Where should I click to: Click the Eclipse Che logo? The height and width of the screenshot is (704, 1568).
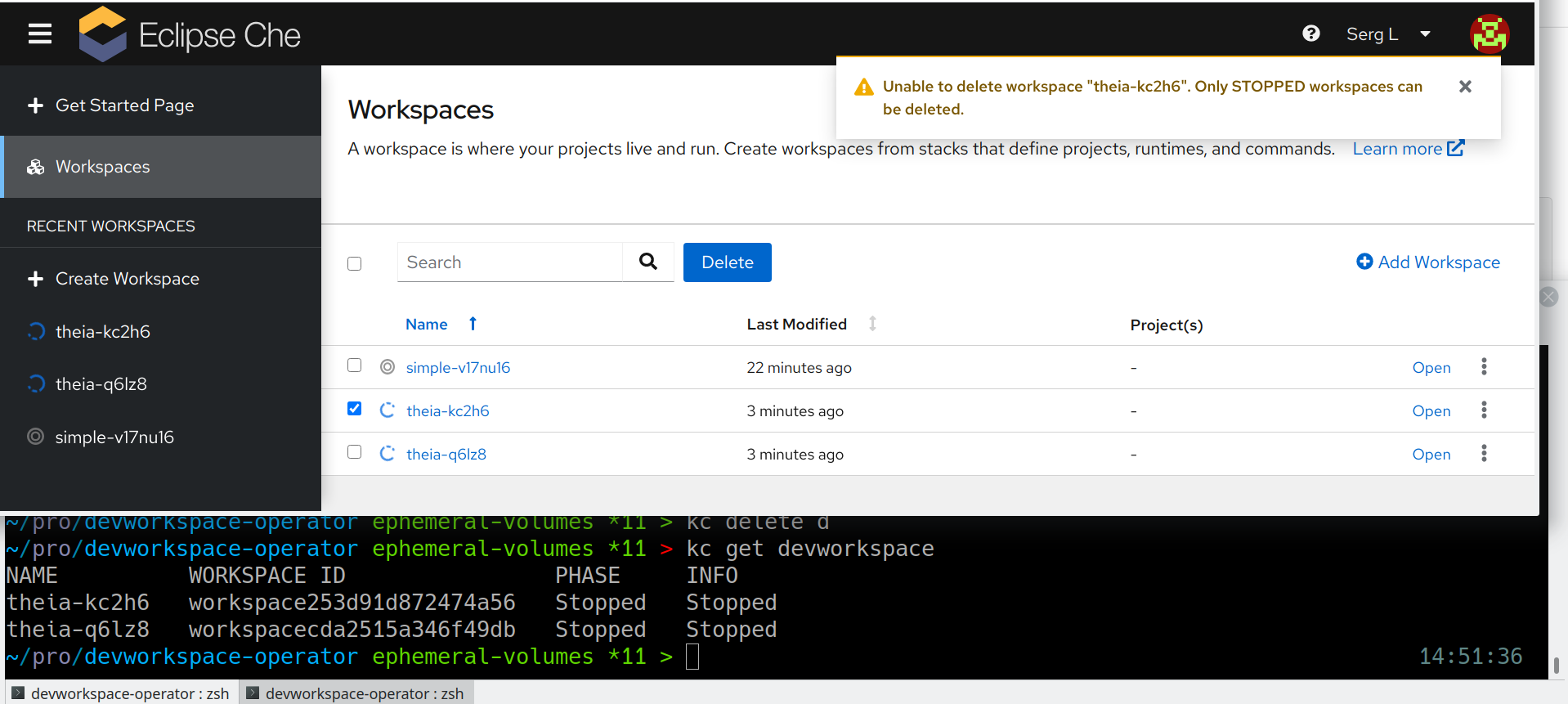click(190, 34)
